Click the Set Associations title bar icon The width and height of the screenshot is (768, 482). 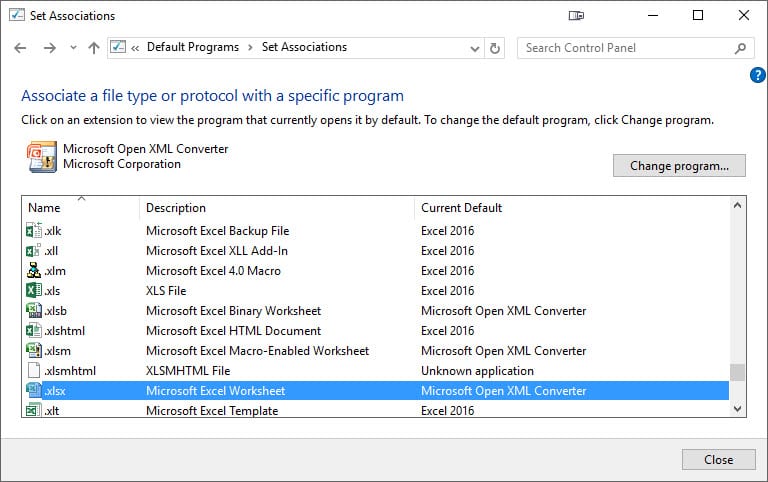[17, 15]
